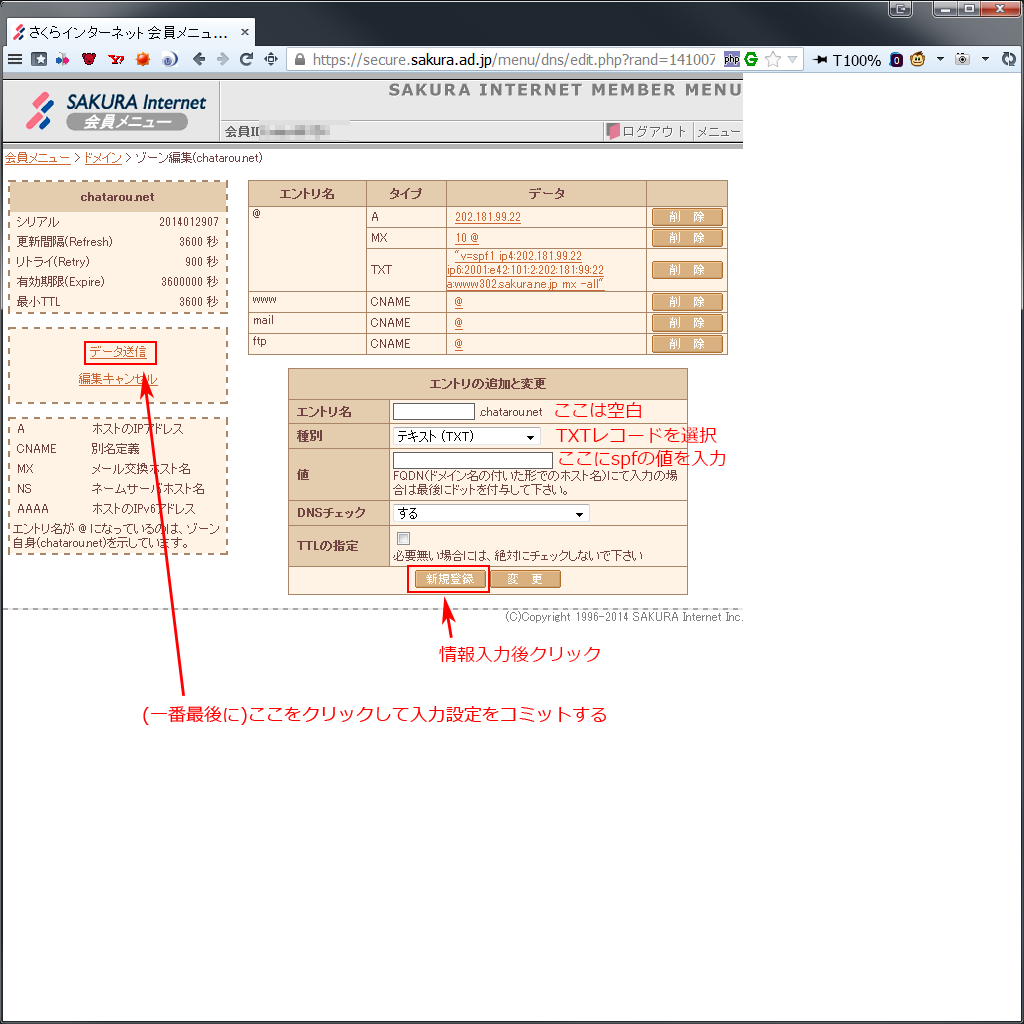Focus the エントリ名 input field
1024x1024 pixels.
pos(434,411)
